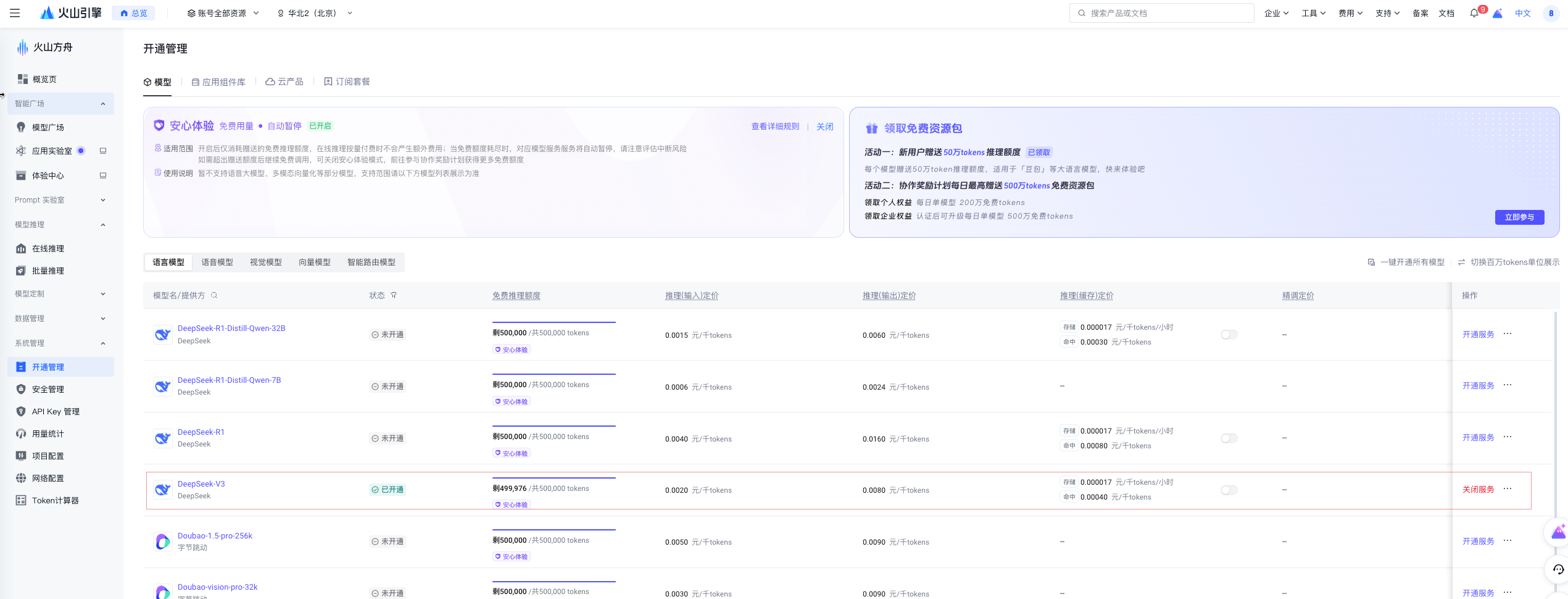
Task: Open 安全管理 page
Action: (48, 389)
